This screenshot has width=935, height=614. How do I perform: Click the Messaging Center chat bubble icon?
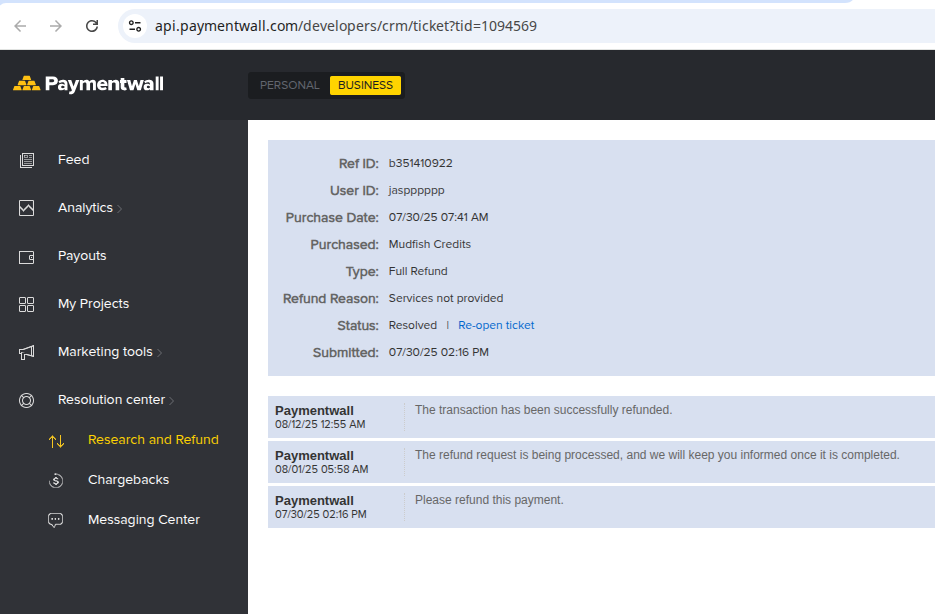(x=55, y=520)
